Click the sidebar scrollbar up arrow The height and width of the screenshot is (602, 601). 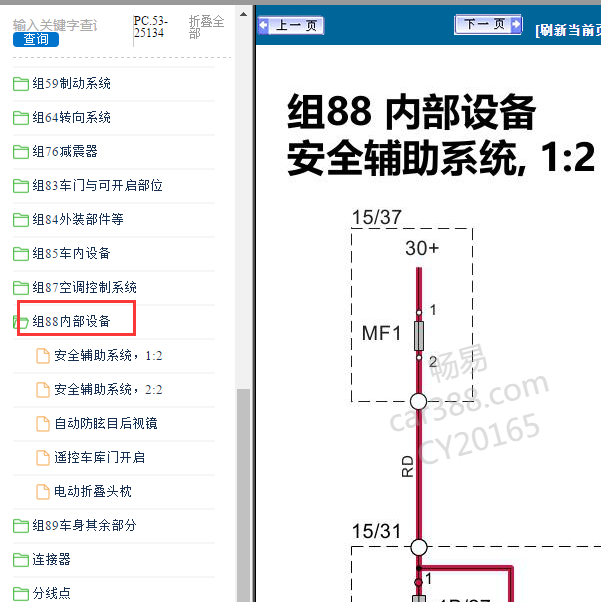243,15
